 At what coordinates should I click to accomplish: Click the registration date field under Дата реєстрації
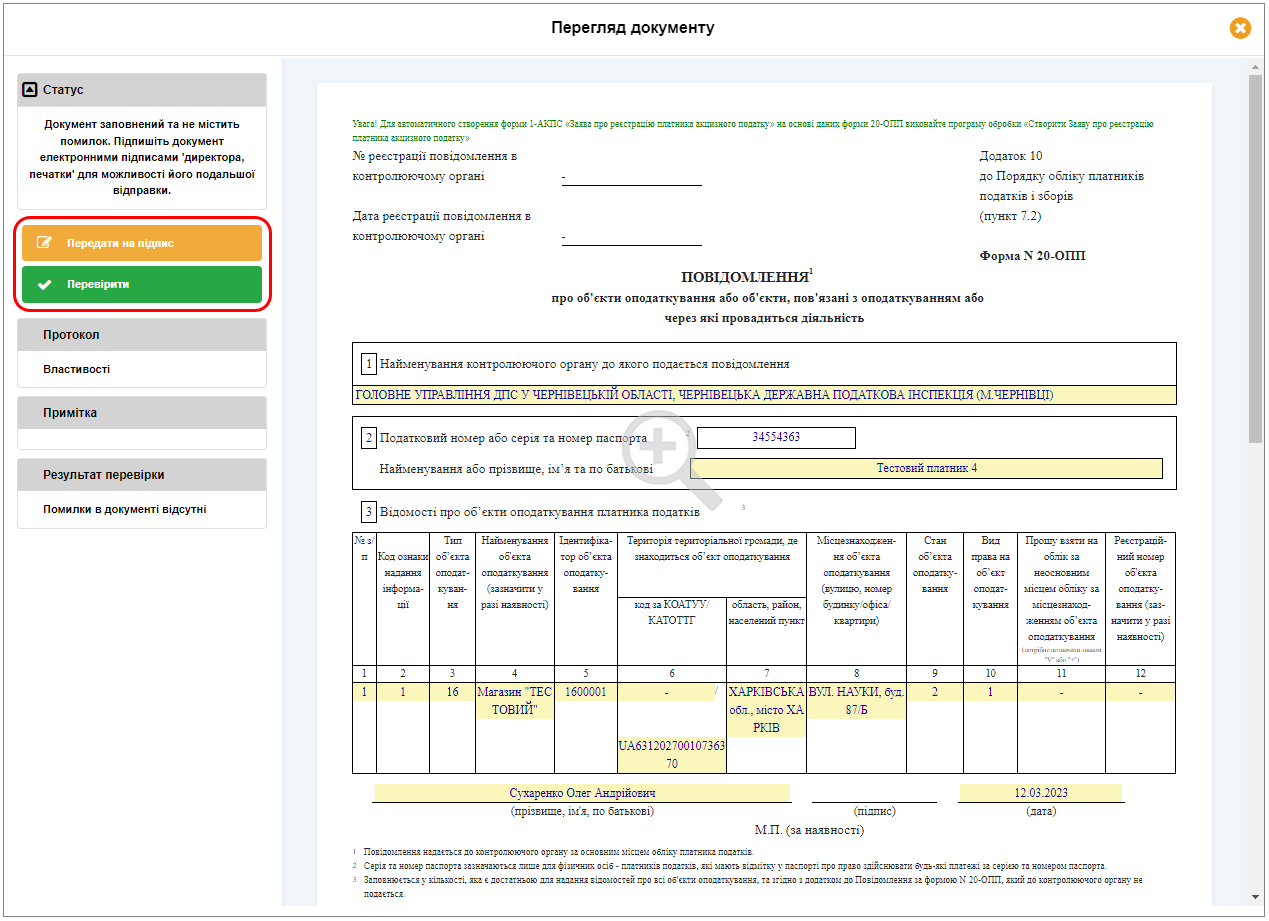632,237
